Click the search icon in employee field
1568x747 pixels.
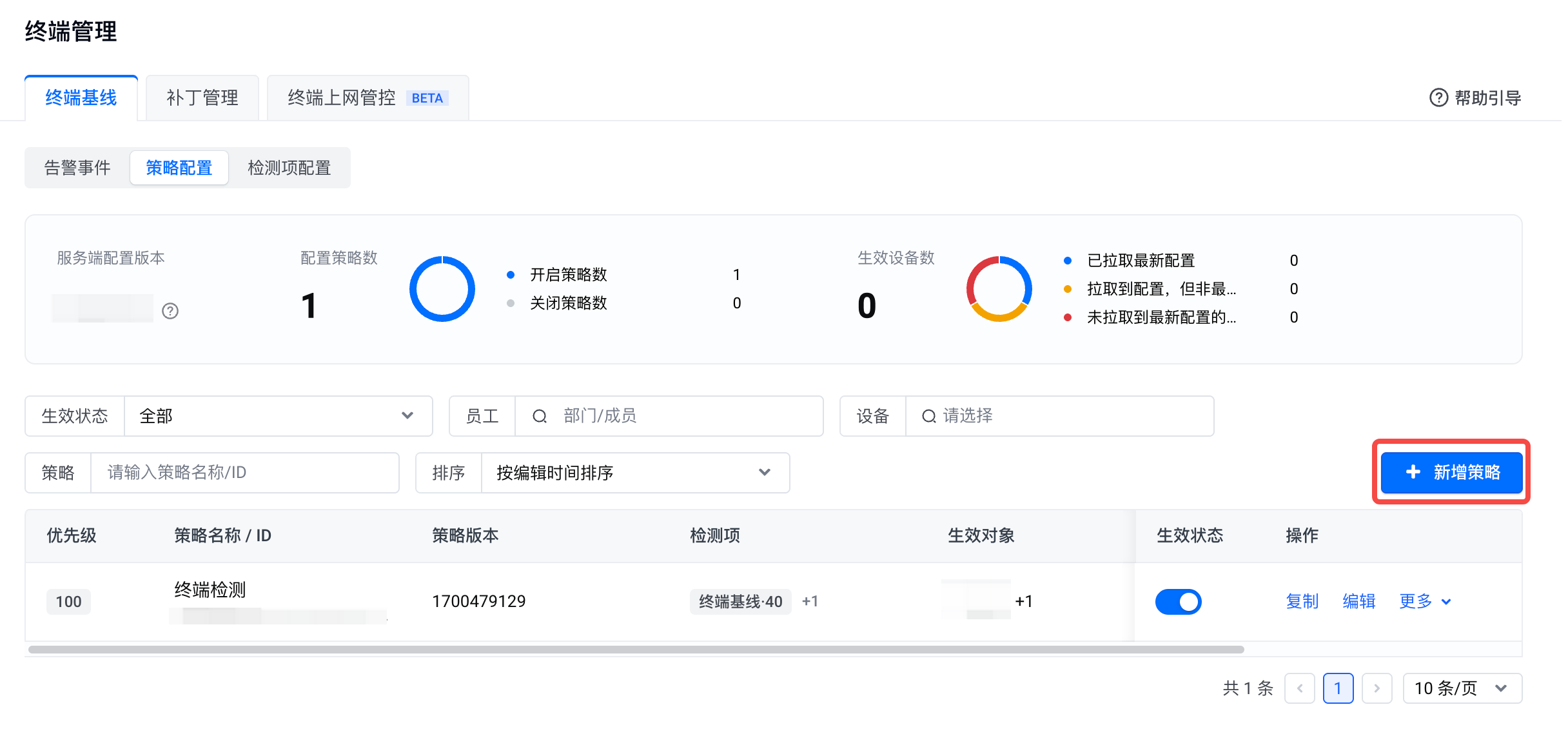(x=540, y=416)
